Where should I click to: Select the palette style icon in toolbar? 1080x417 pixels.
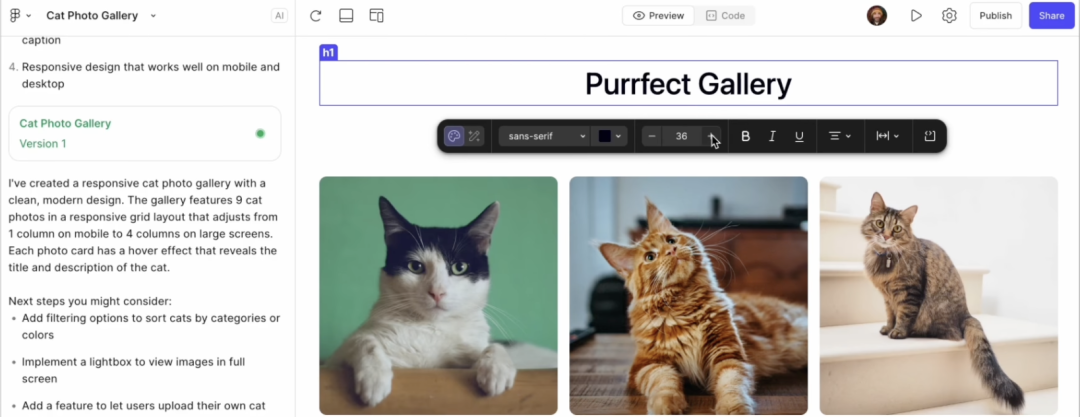pos(454,136)
